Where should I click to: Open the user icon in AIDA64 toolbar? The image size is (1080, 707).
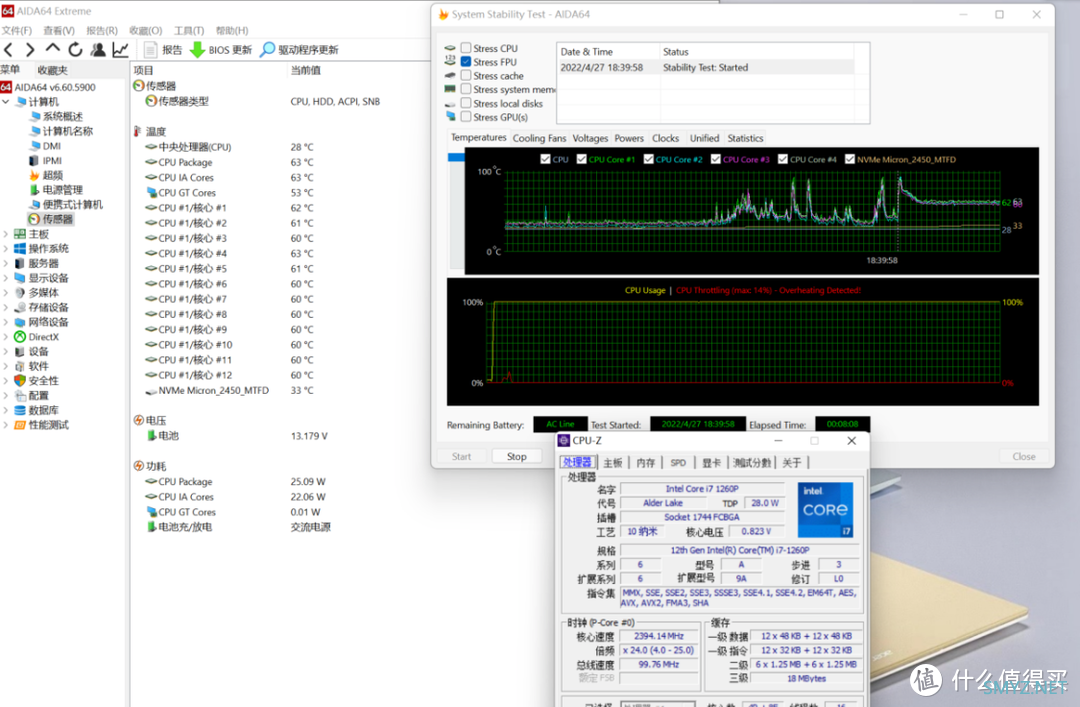98,50
